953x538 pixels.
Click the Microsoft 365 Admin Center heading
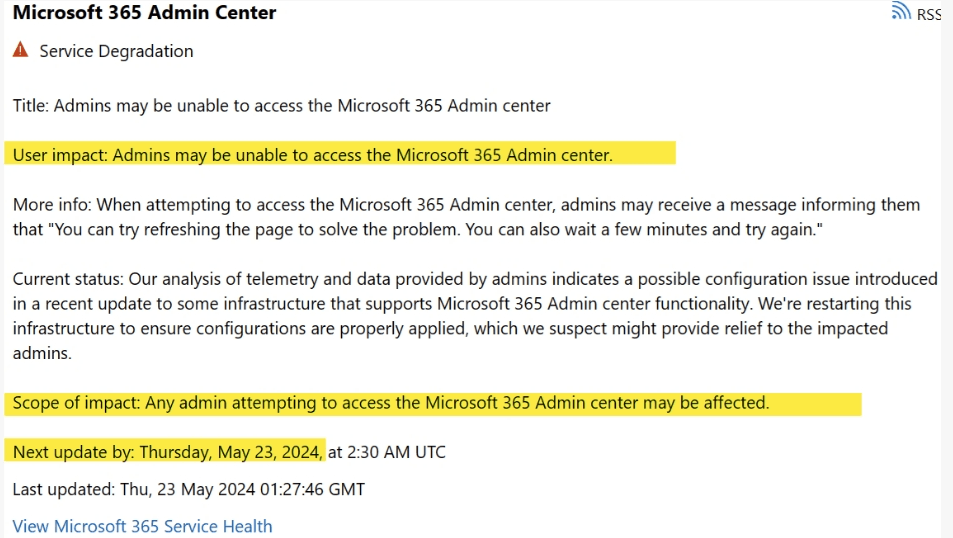click(144, 13)
